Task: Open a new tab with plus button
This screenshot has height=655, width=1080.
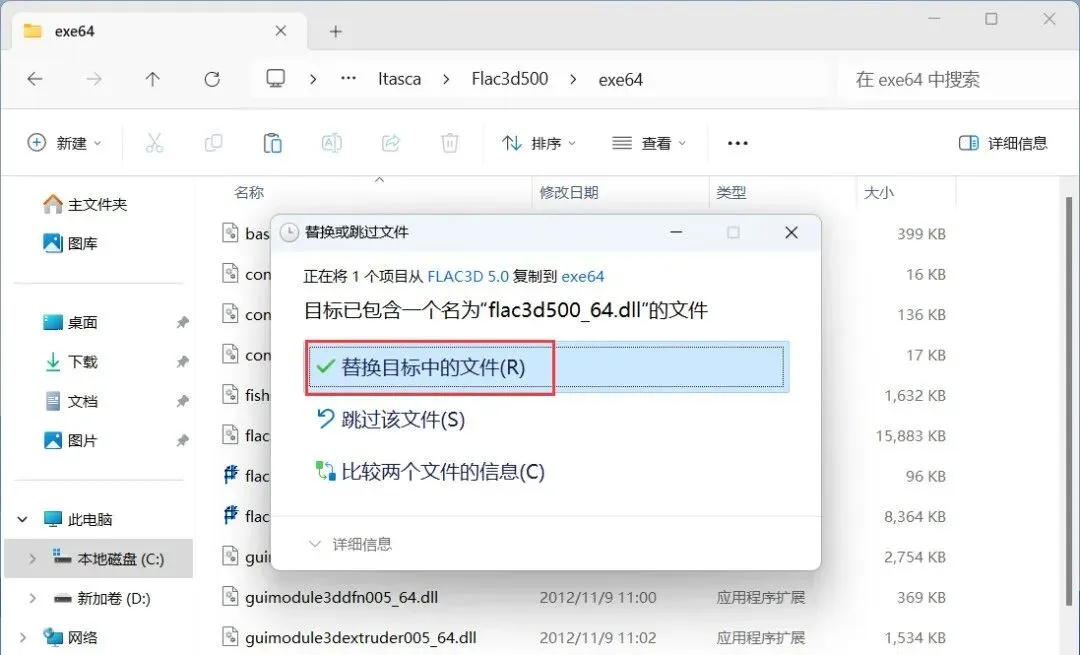Action: pyautogui.click(x=335, y=31)
